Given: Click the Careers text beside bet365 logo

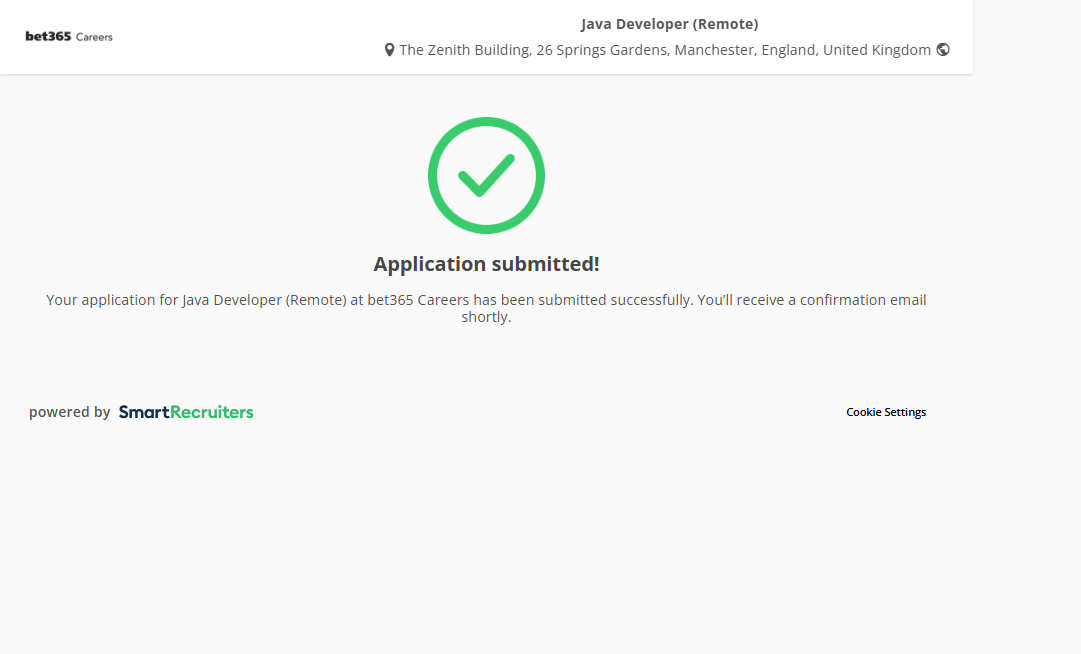Looking at the screenshot, I should pyautogui.click(x=95, y=37).
